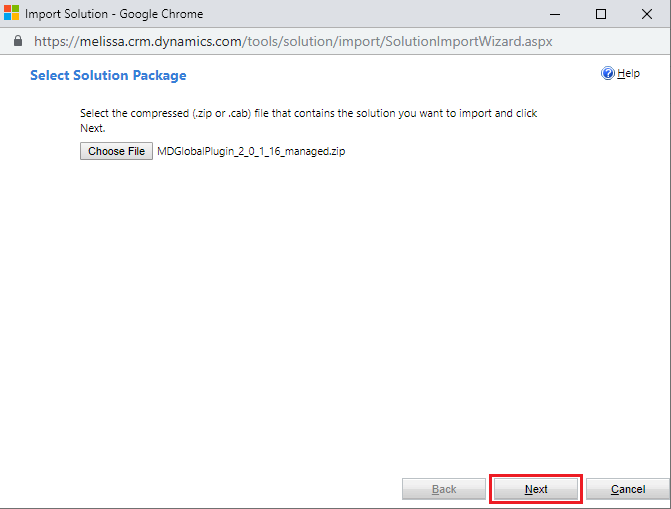Maximize the Import Solution window
The width and height of the screenshot is (671, 509).
pos(601,14)
